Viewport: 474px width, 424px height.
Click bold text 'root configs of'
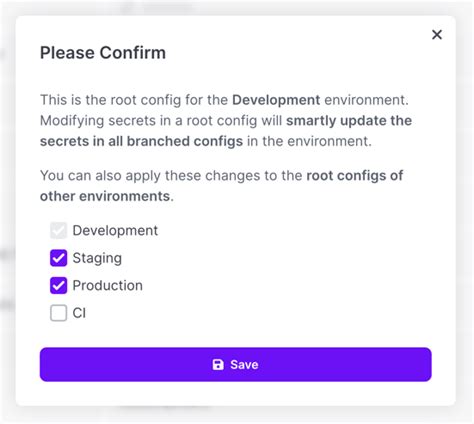(x=355, y=176)
